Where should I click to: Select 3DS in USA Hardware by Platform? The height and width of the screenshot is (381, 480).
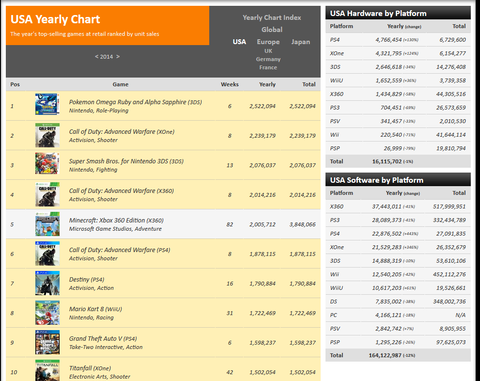click(335, 67)
